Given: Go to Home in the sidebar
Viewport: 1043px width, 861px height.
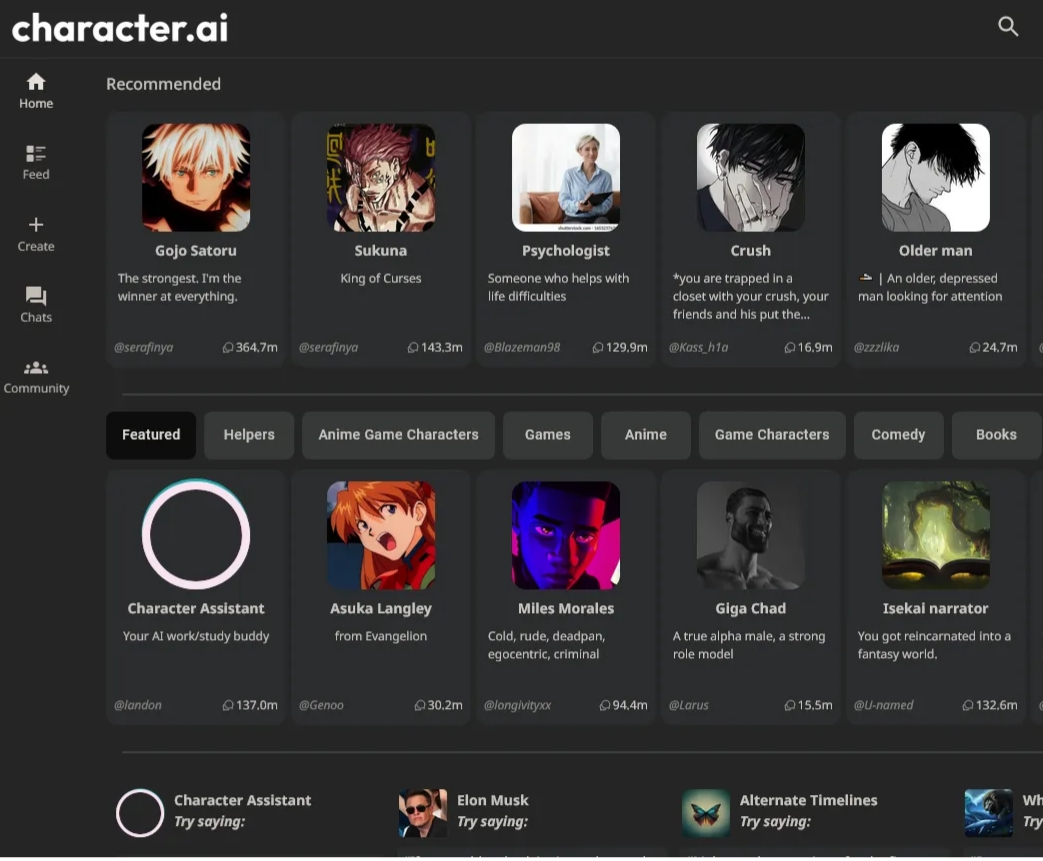Looking at the screenshot, I should click(36, 82).
